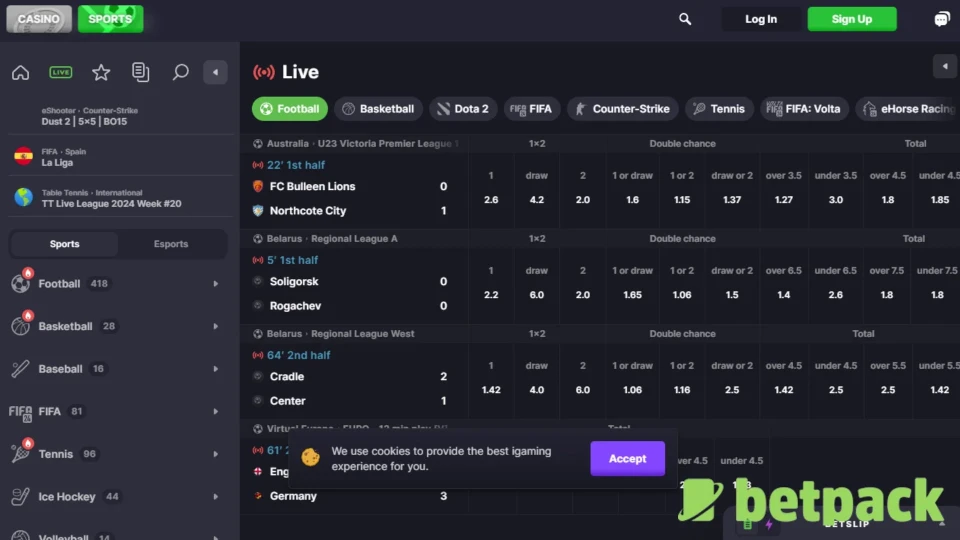
Task: Switch to the SPORTS section
Action: coord(110,19)
